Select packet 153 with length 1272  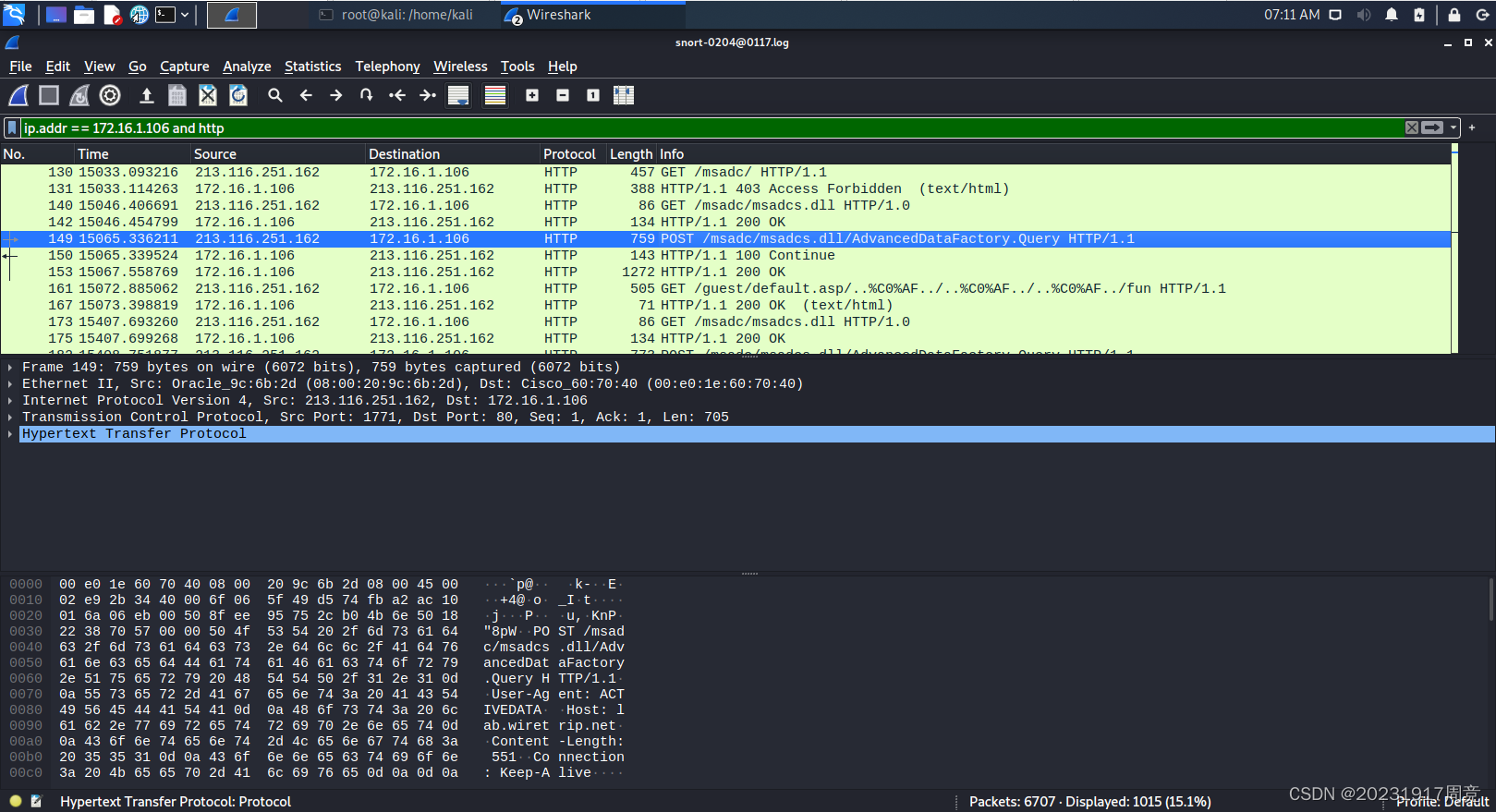click(x=725, y=272)
